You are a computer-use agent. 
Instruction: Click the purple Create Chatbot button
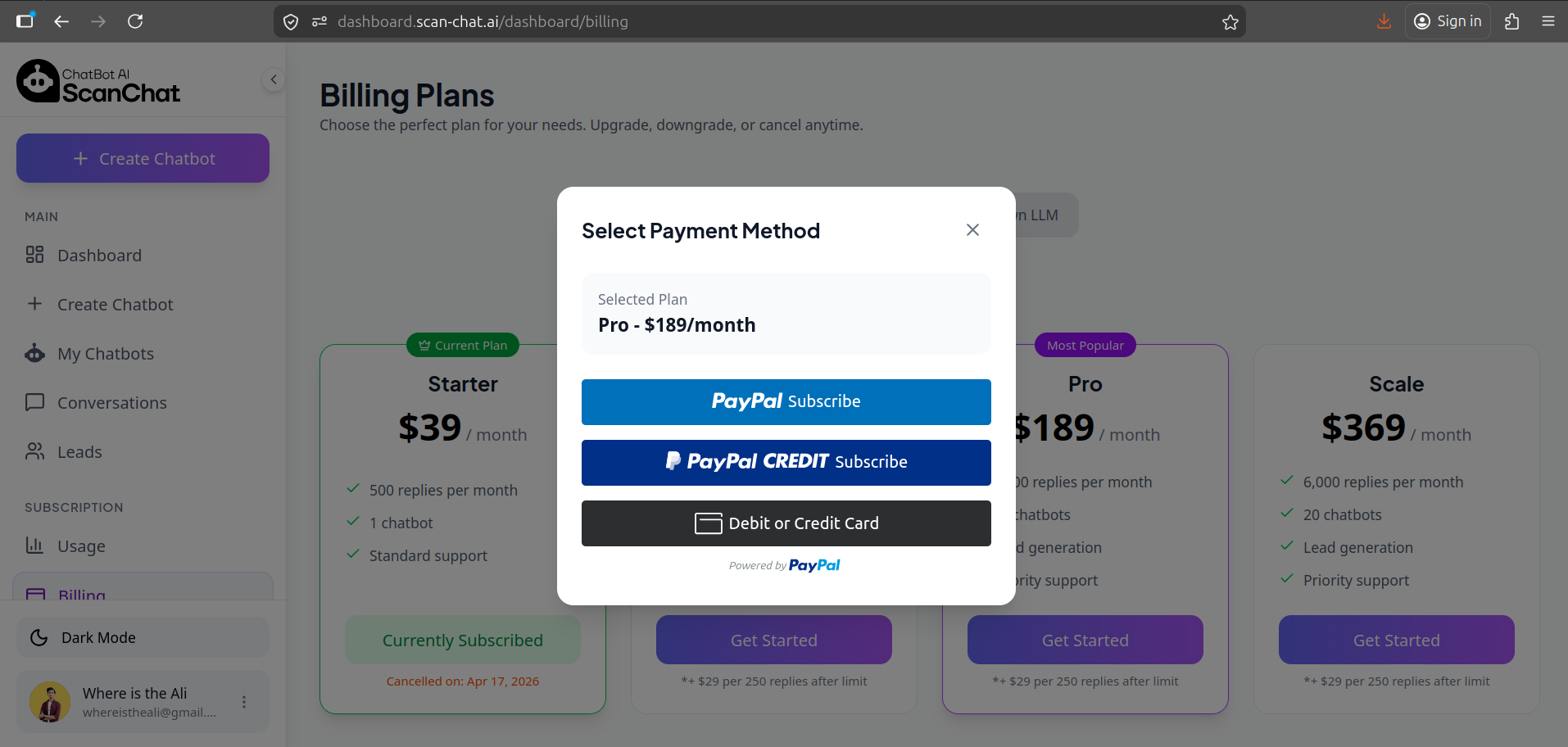[143, 158]
